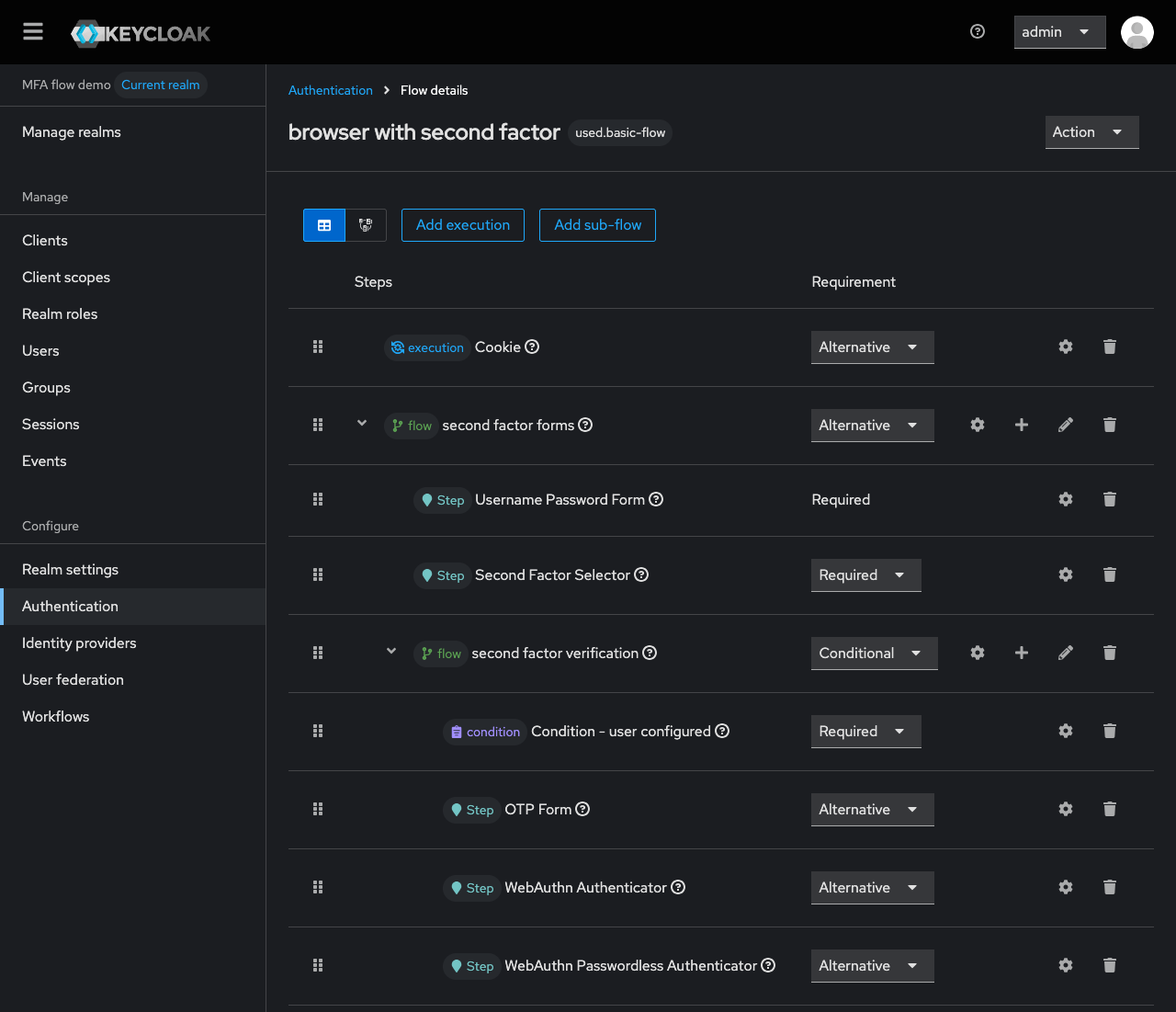Open settings for Condition - user configured
The width and height of the screenshot is (1176, 1012).
click(1066, 731)
